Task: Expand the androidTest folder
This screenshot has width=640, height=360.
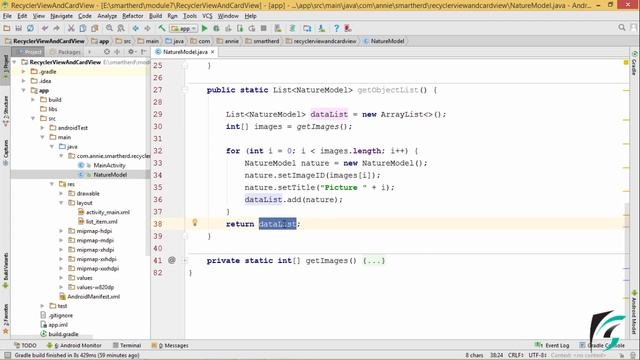Action: pyautogui.click(x=42, y=128)
